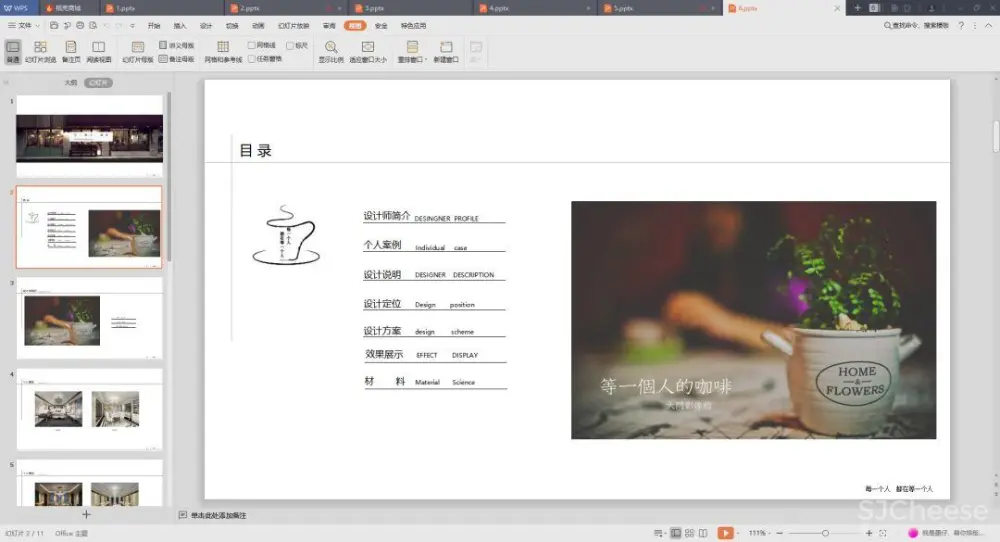The height and width of the screenshot is (542, 1000).
Task: Switch to reading view icon in status bar
Action: coord(703,532)
